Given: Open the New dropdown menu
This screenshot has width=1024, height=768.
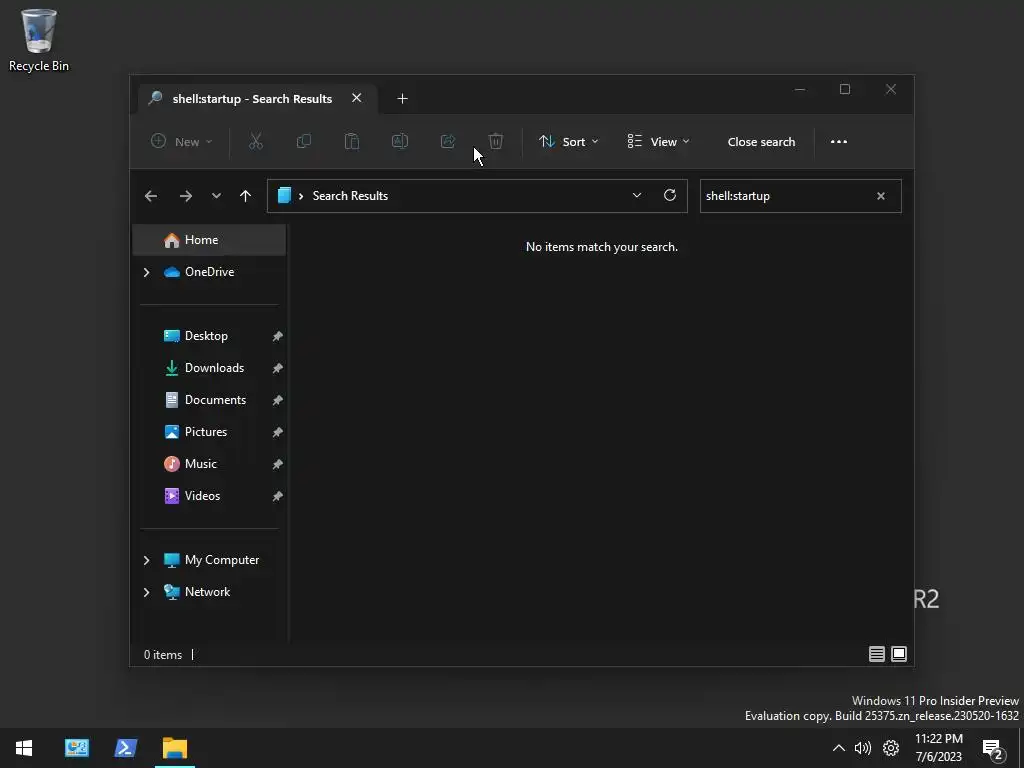Looking at the screenshot, I should (x=182, y=142).
